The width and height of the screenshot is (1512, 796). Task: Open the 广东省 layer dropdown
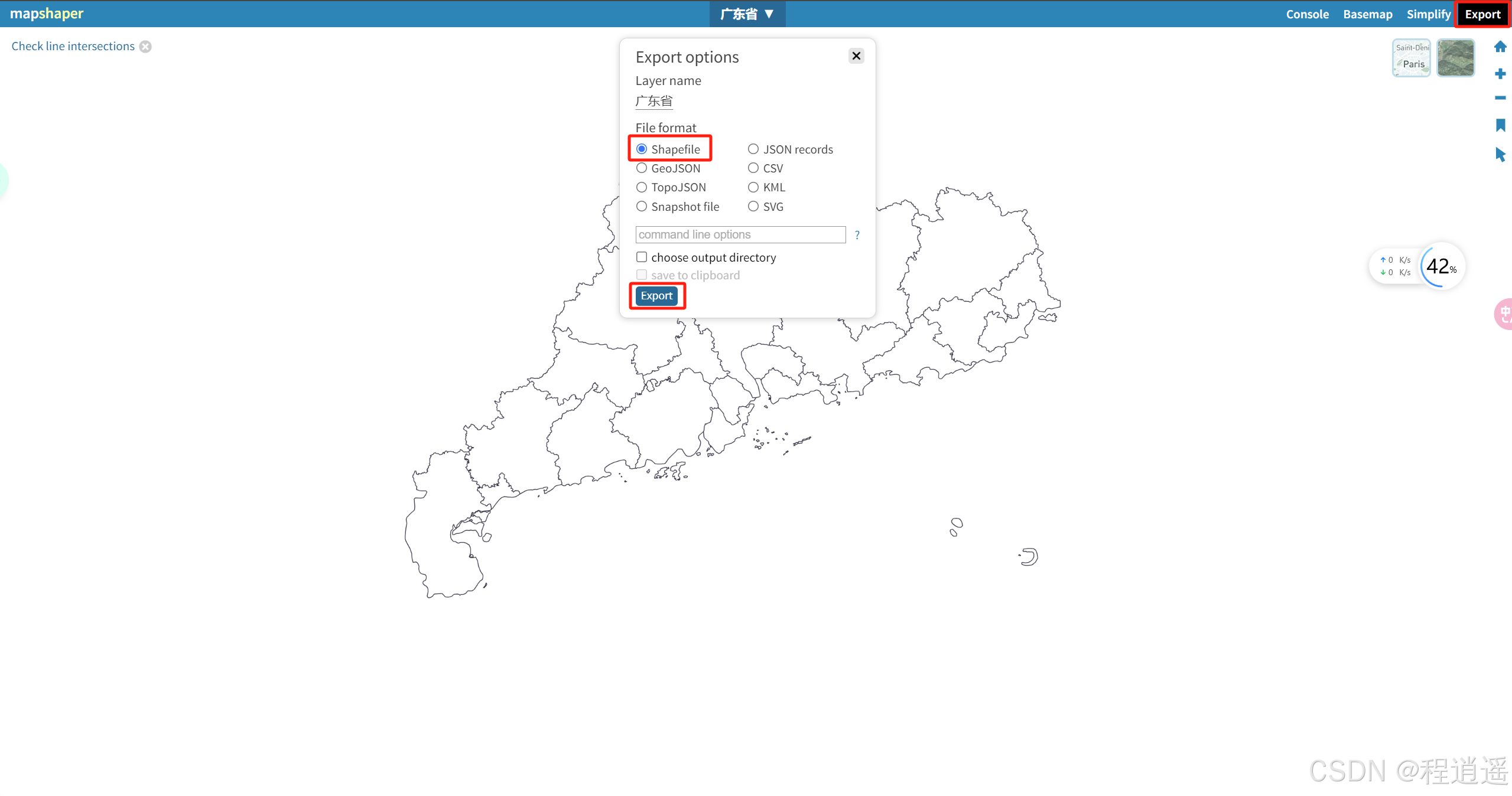[746, 14]
